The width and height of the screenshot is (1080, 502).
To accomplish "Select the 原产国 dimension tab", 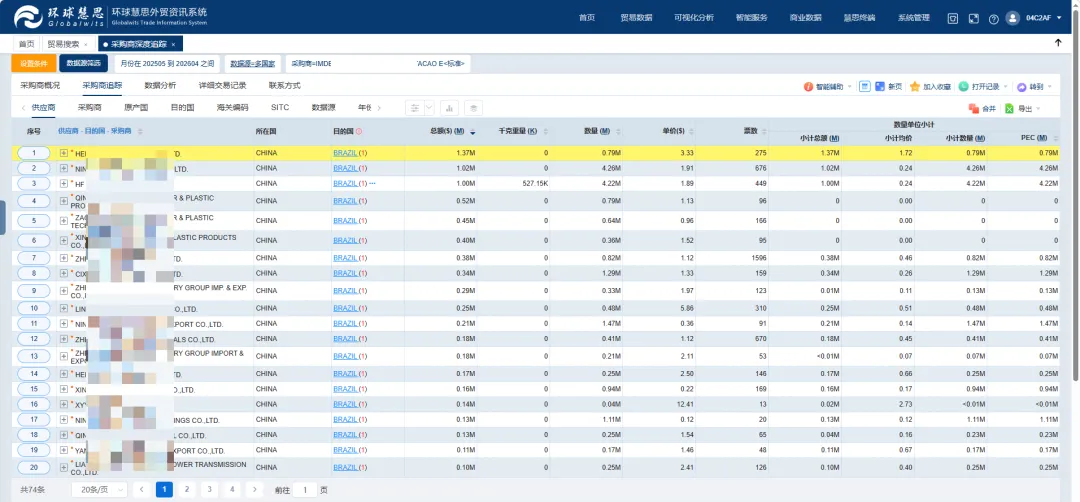I will (x=136, y=108).
